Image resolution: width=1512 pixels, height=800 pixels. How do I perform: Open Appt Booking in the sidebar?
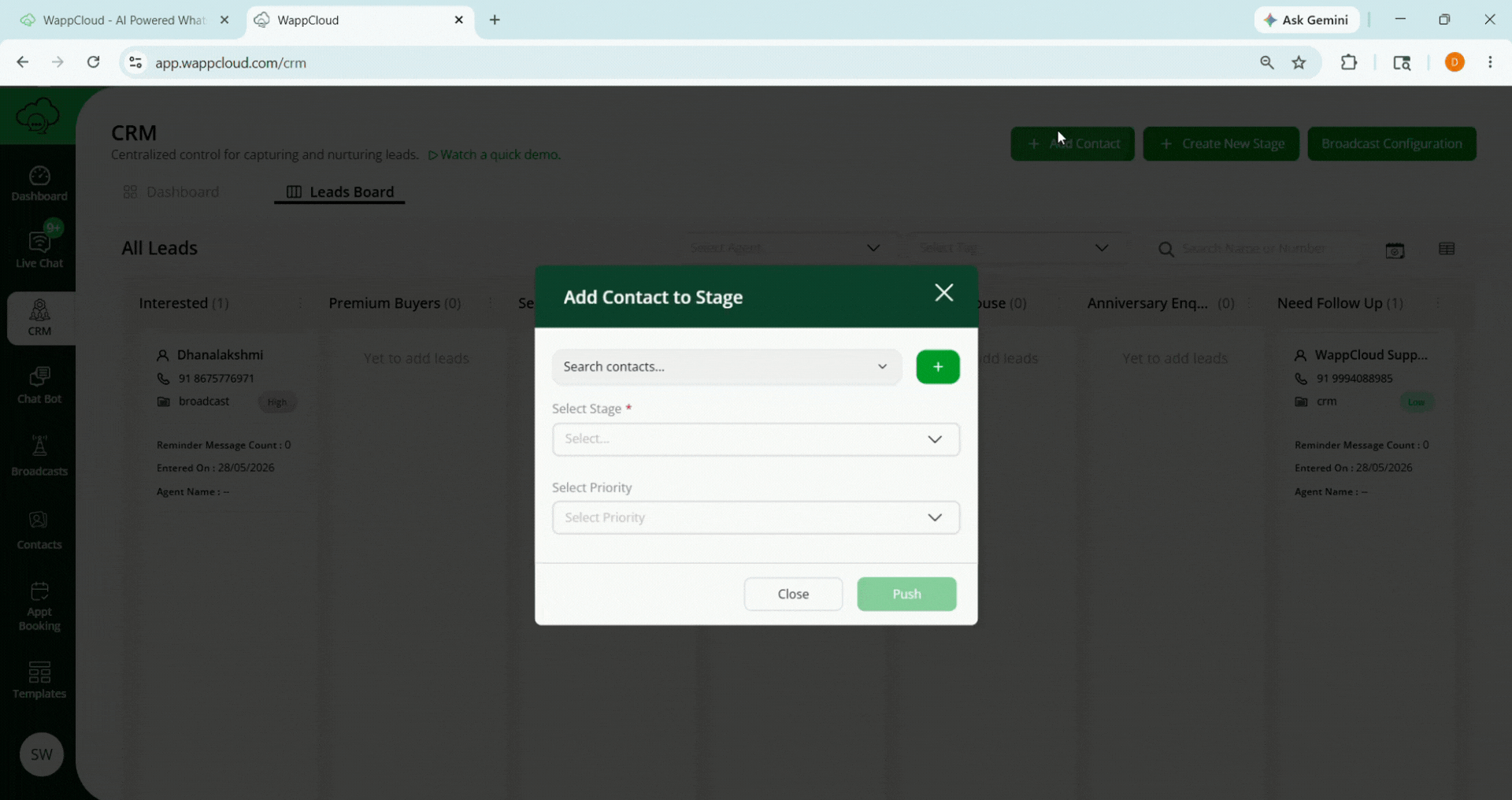point(39,606)
